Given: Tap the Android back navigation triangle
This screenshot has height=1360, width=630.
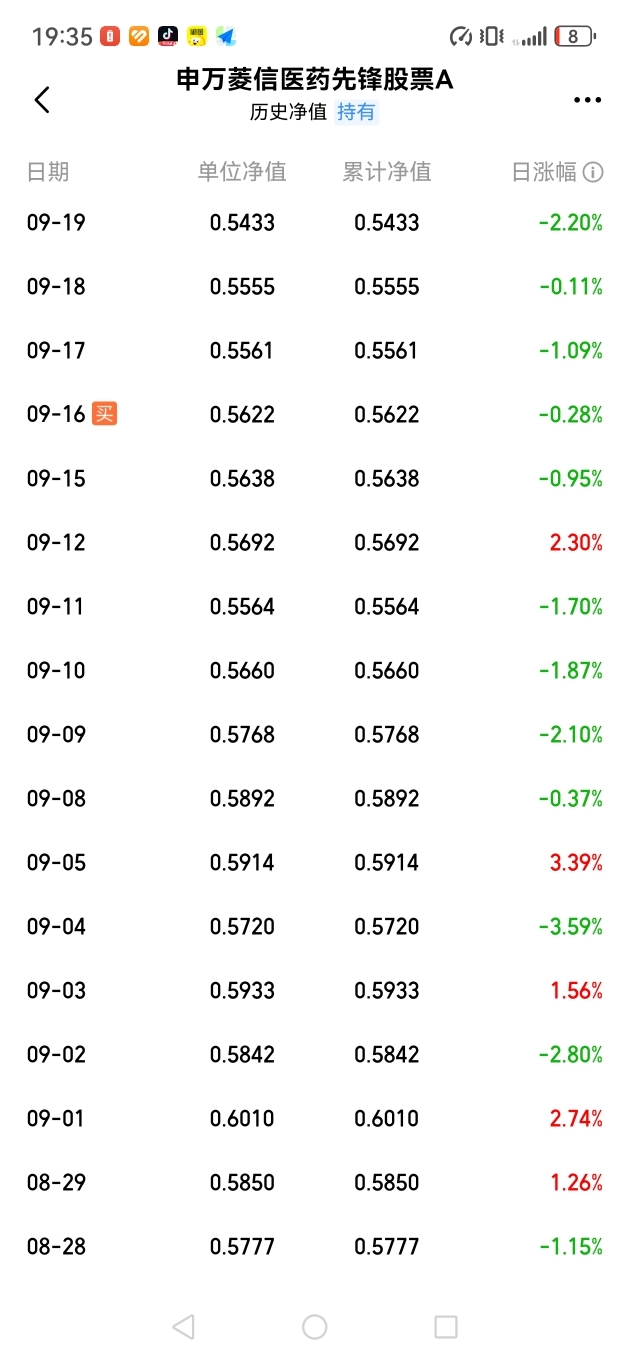Looking at the screenshot, I should point(183,1326).
